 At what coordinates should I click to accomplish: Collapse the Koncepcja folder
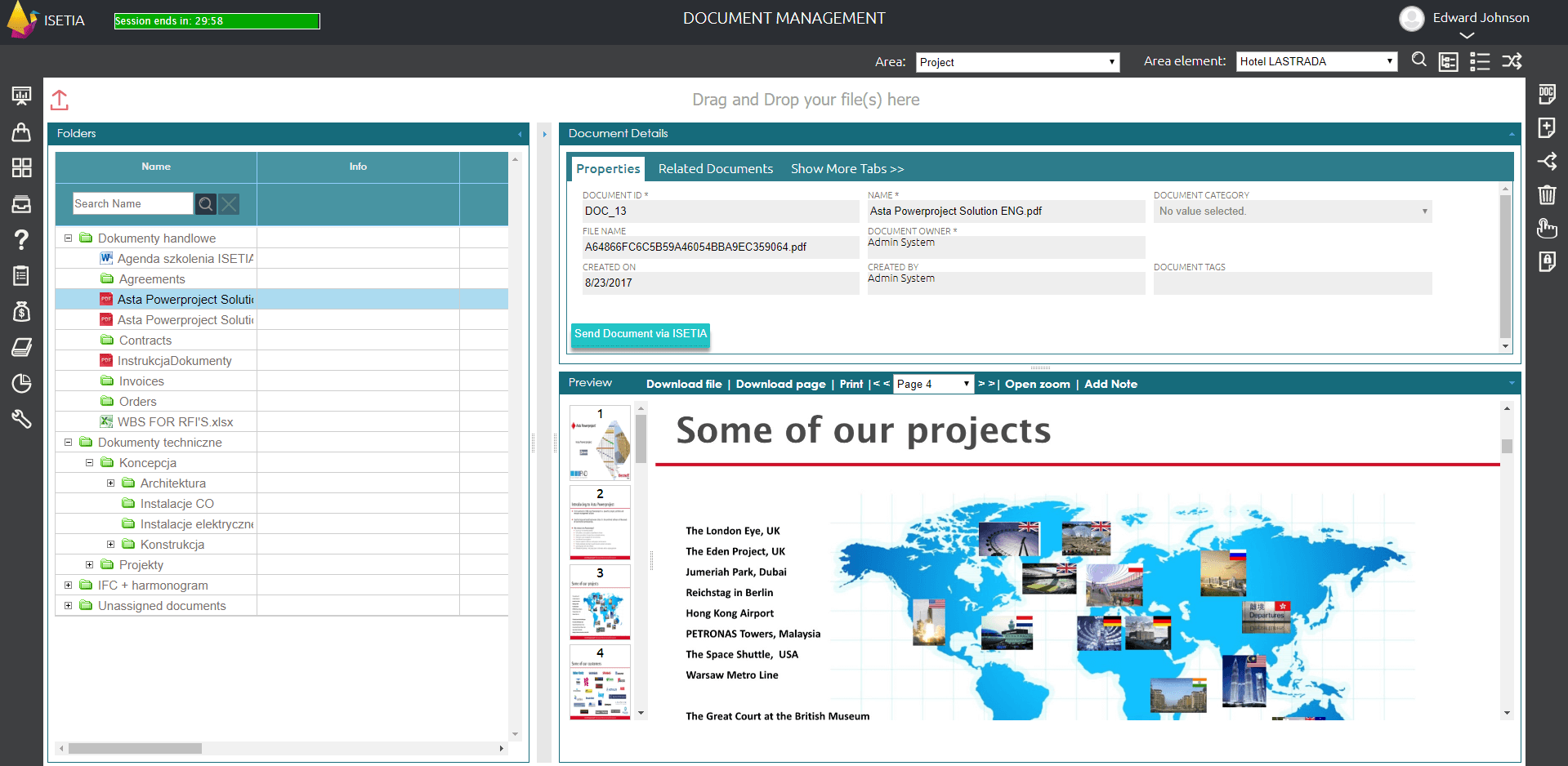point(90,463)
